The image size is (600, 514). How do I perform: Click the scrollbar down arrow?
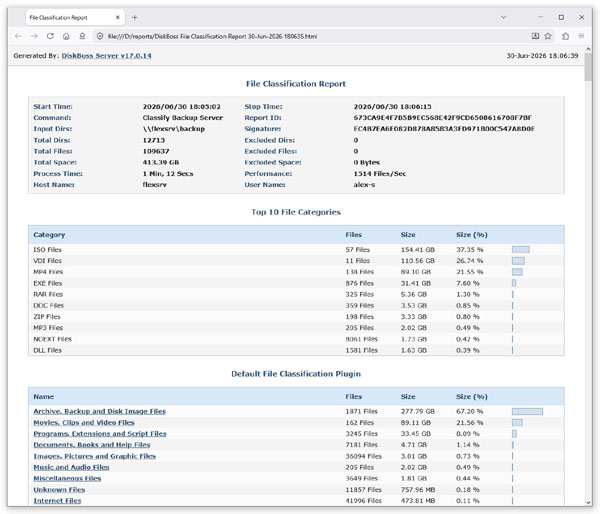[588, 503]
